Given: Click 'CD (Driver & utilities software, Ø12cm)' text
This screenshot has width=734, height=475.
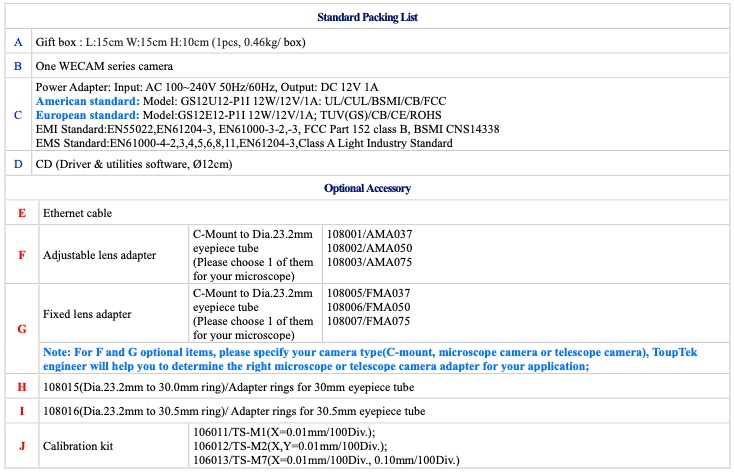Looking at the screenshot, I should pyautogui.click(x=134, y=164).
